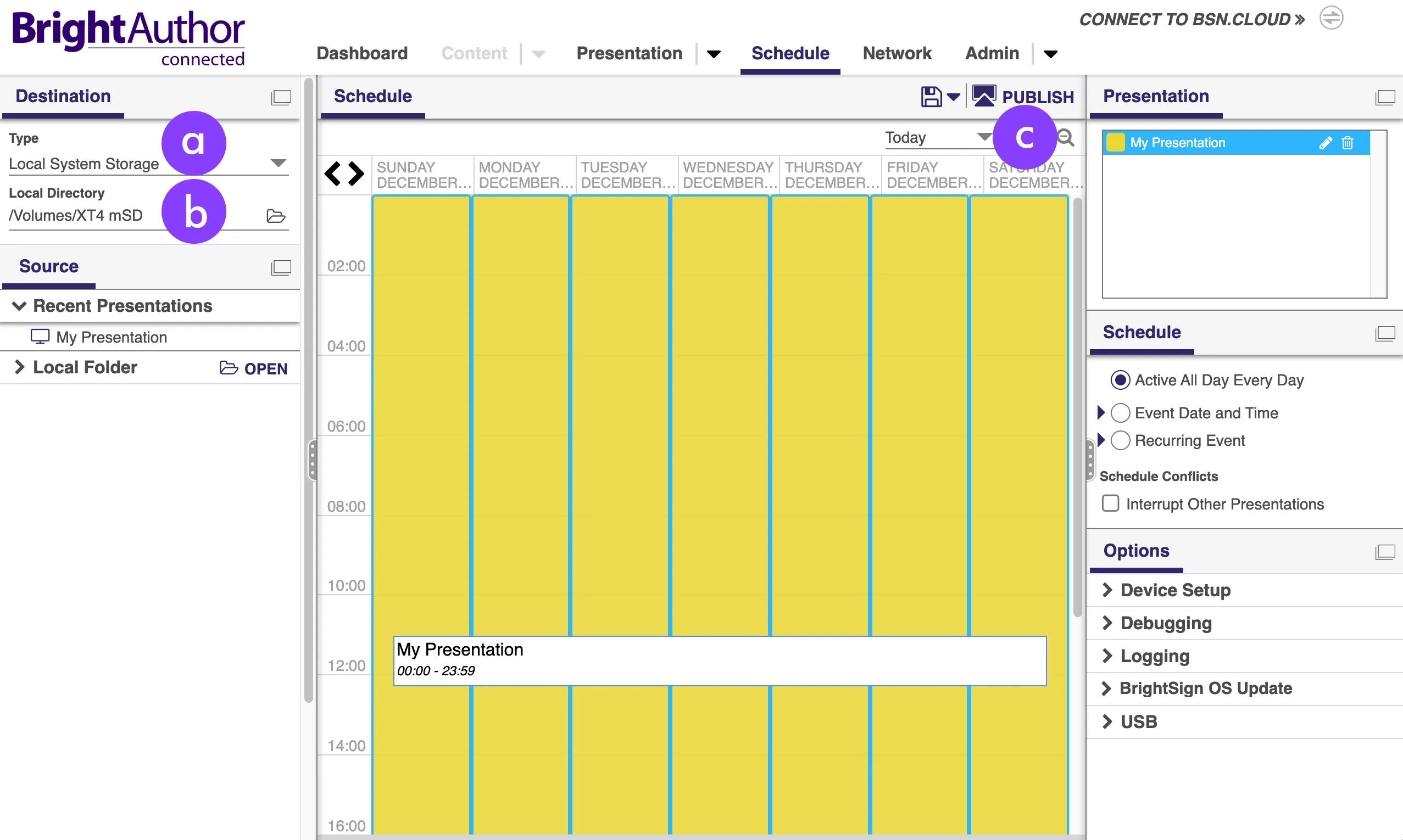This screenshot has width=1403, height=840.
Task: Collapse the Presentation panel icon
Action: pyautogui.click(x=1385, y=97)
